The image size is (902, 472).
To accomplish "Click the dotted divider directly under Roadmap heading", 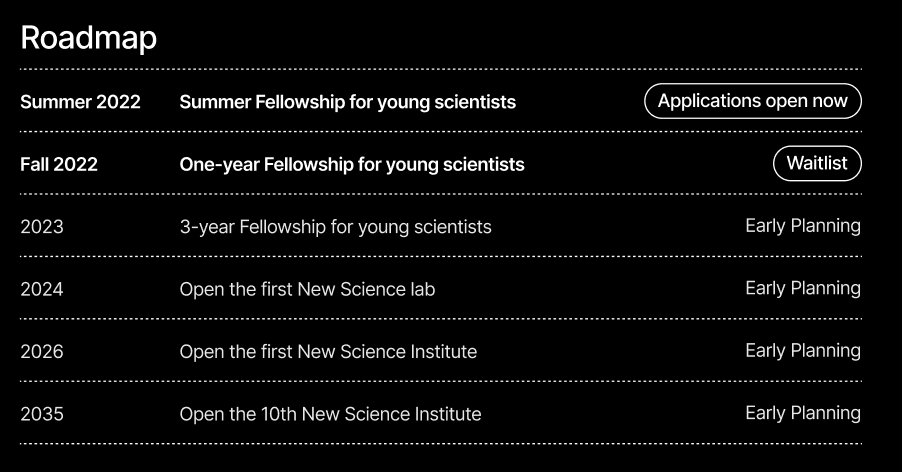I will tap(440, 70).
